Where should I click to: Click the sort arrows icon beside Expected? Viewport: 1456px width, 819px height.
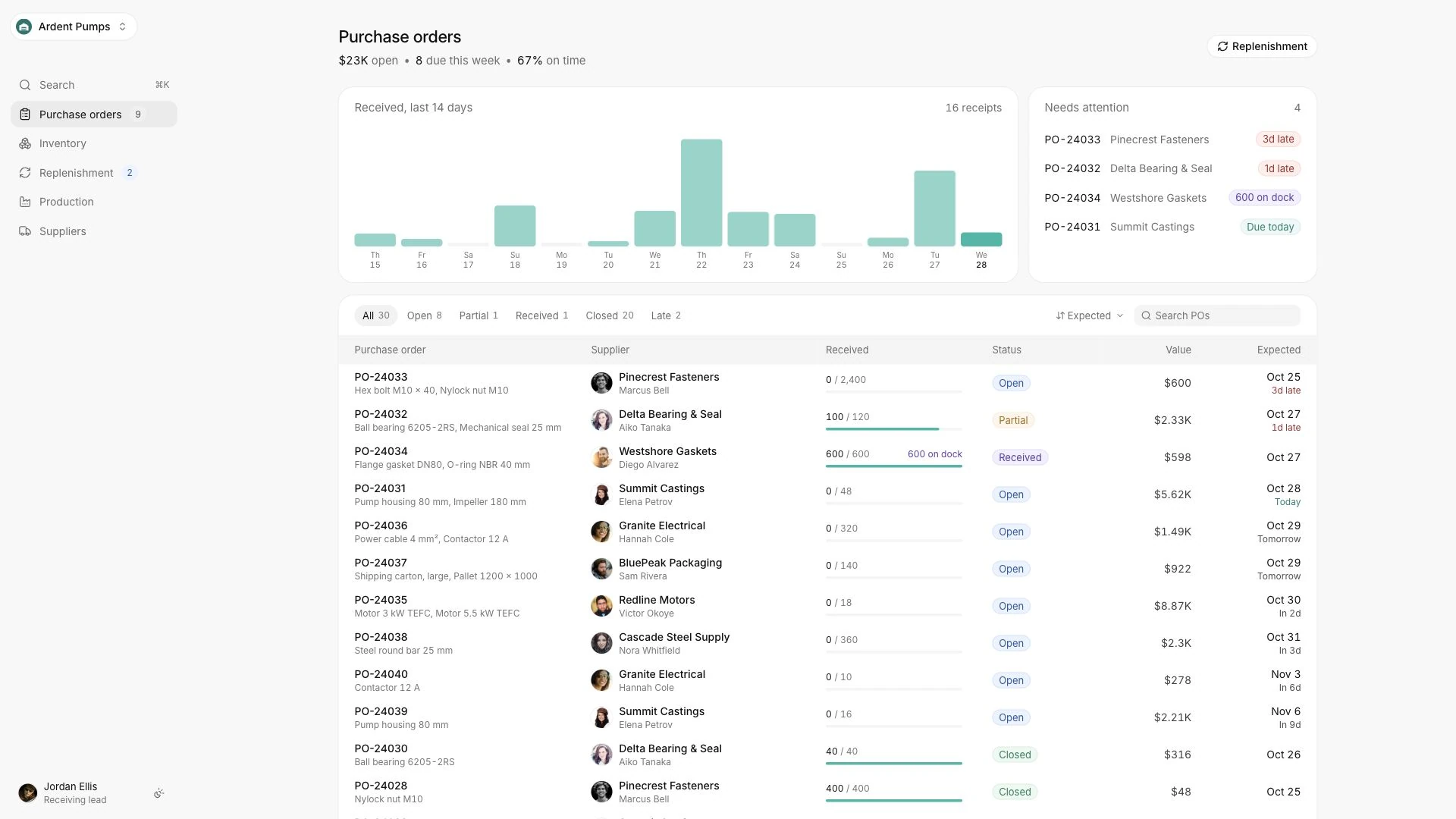[x=1060, y=315]
